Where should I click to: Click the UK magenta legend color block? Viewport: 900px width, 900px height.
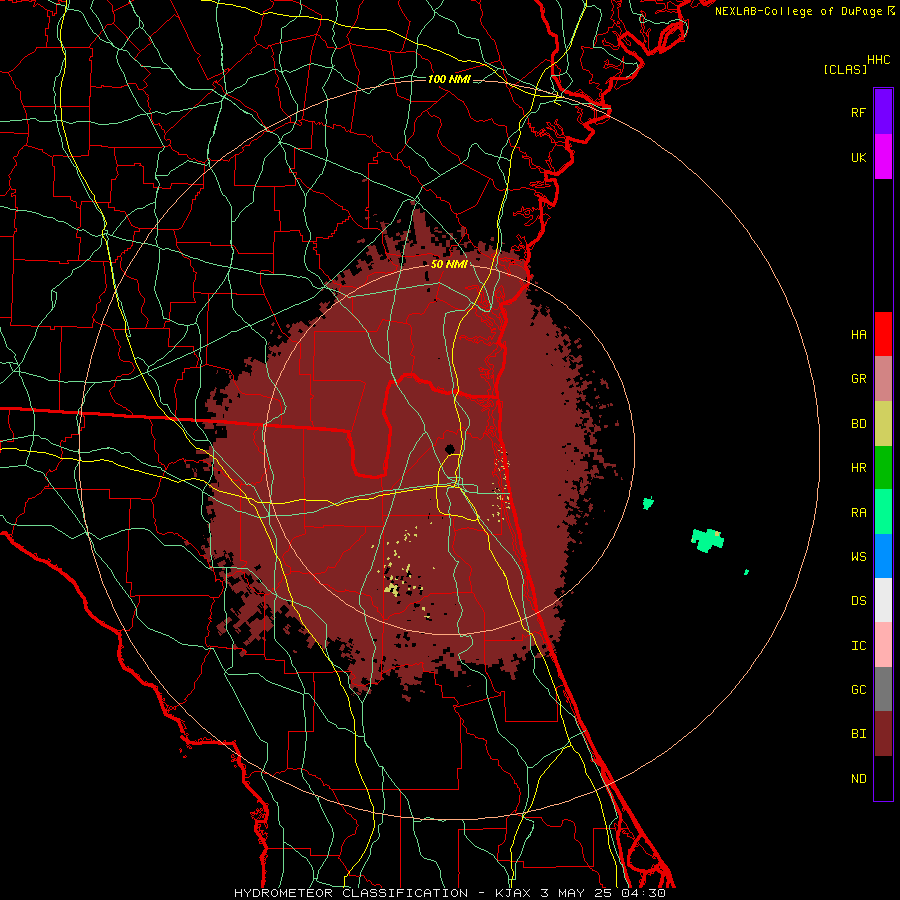coord(883,157)
